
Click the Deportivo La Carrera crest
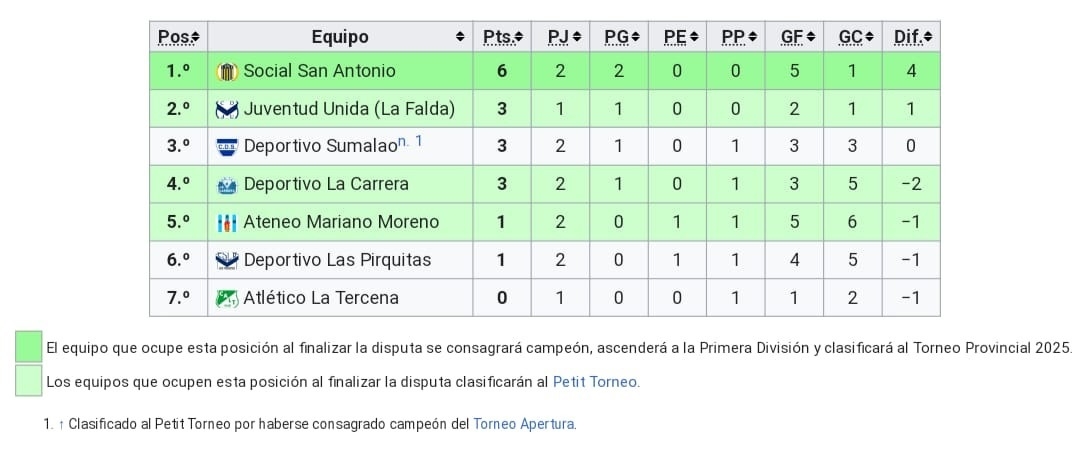pyautogui.click(x=227, y=185)
